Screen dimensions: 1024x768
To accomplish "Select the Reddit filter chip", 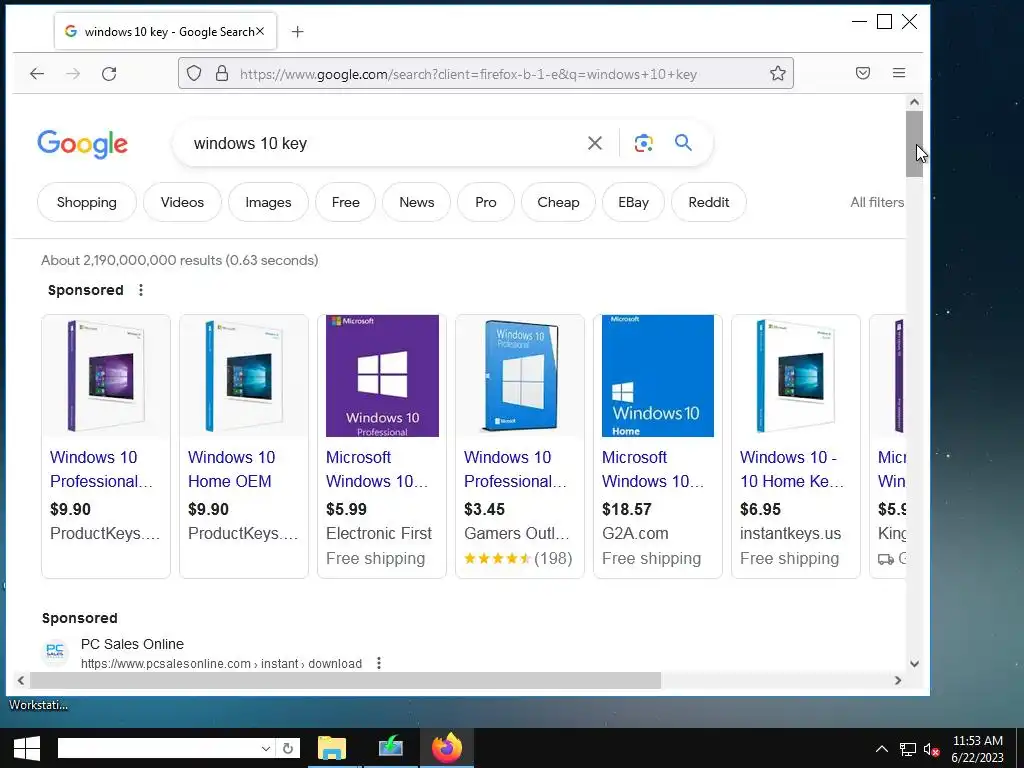I will pos(709,202).
